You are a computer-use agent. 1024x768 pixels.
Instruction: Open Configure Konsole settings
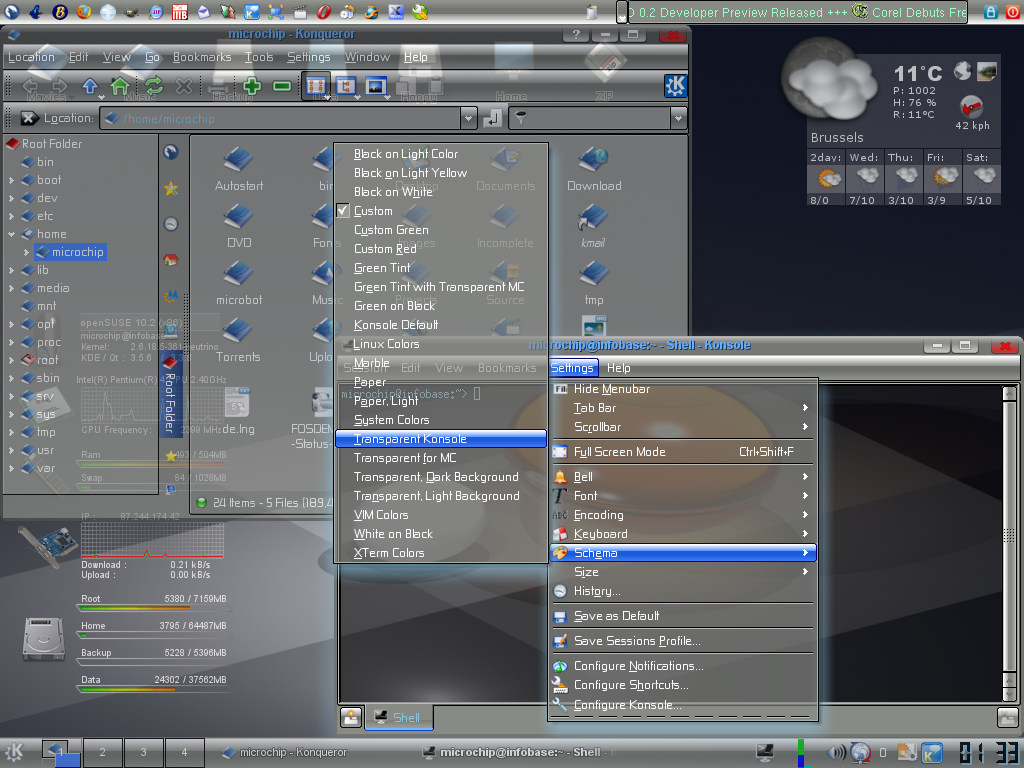pos(682,705)
